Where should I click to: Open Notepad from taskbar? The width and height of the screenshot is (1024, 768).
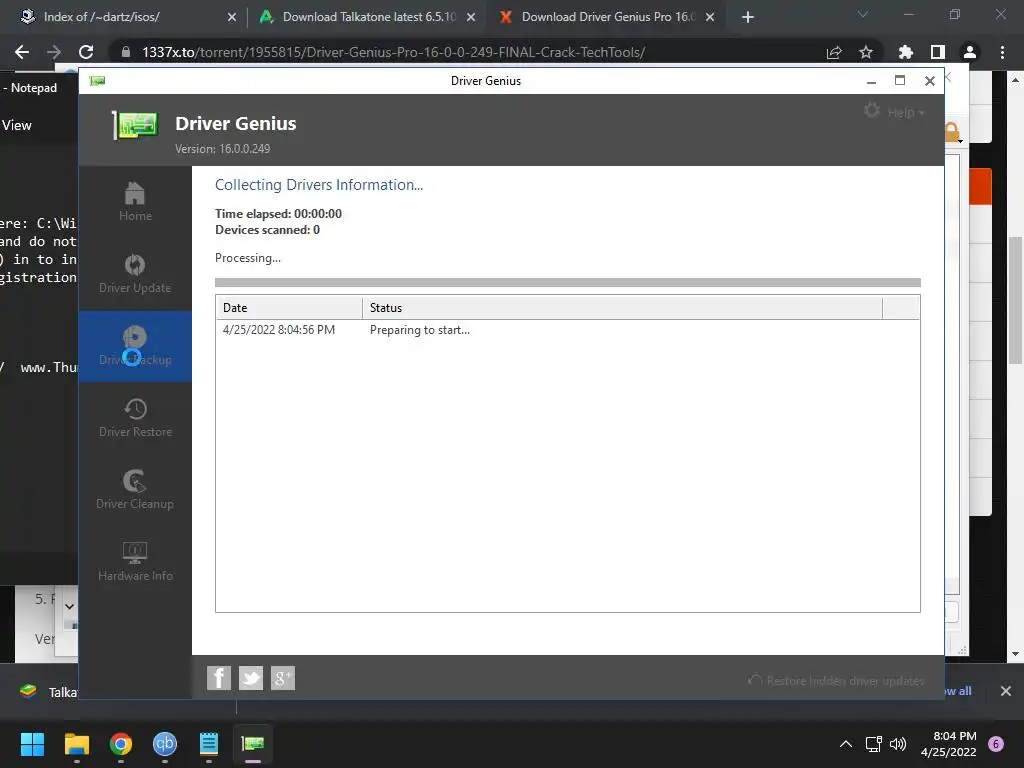(209, 744)
